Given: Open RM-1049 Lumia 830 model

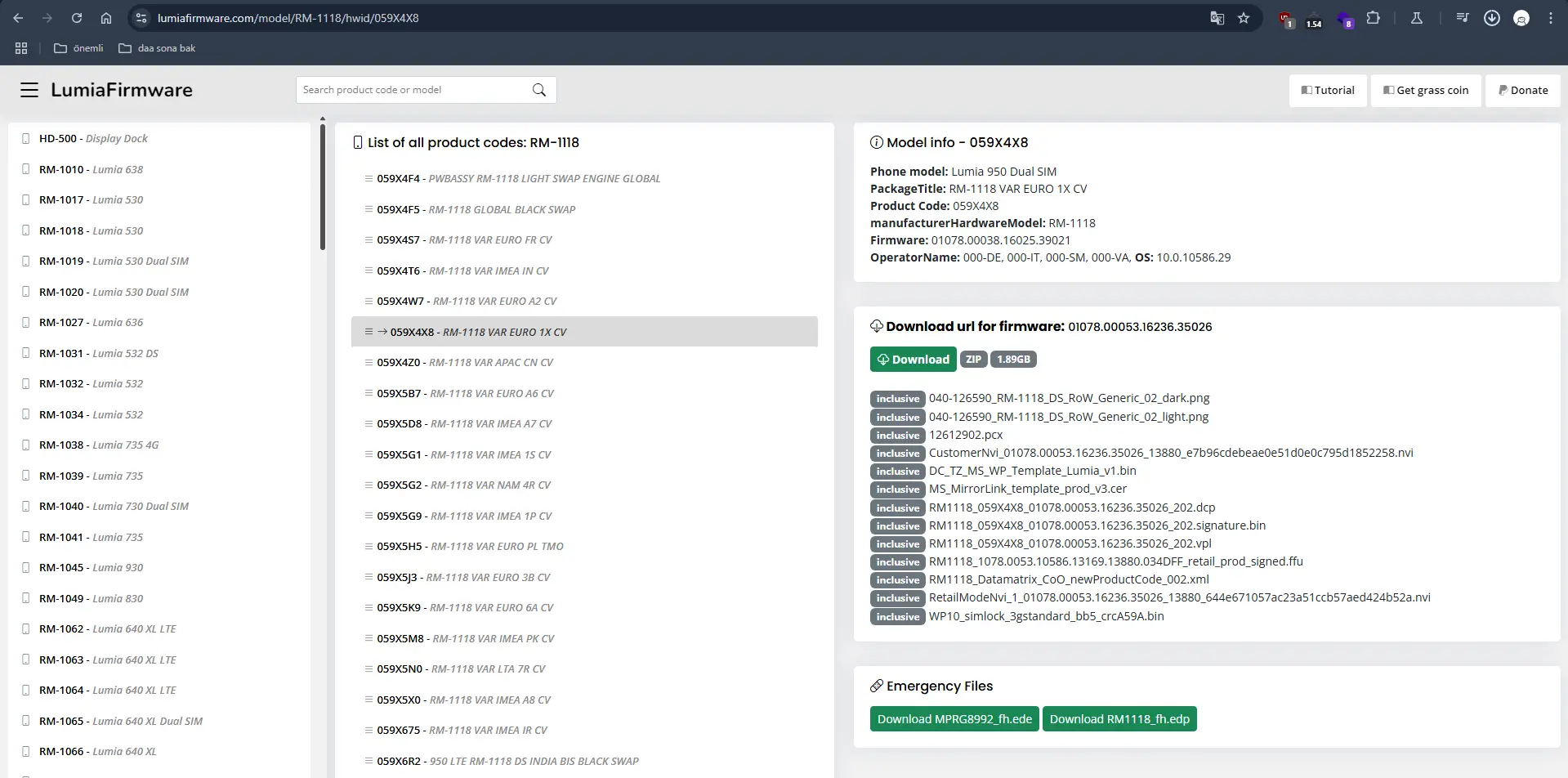Looking at the screenshot, I should [91, 599].
